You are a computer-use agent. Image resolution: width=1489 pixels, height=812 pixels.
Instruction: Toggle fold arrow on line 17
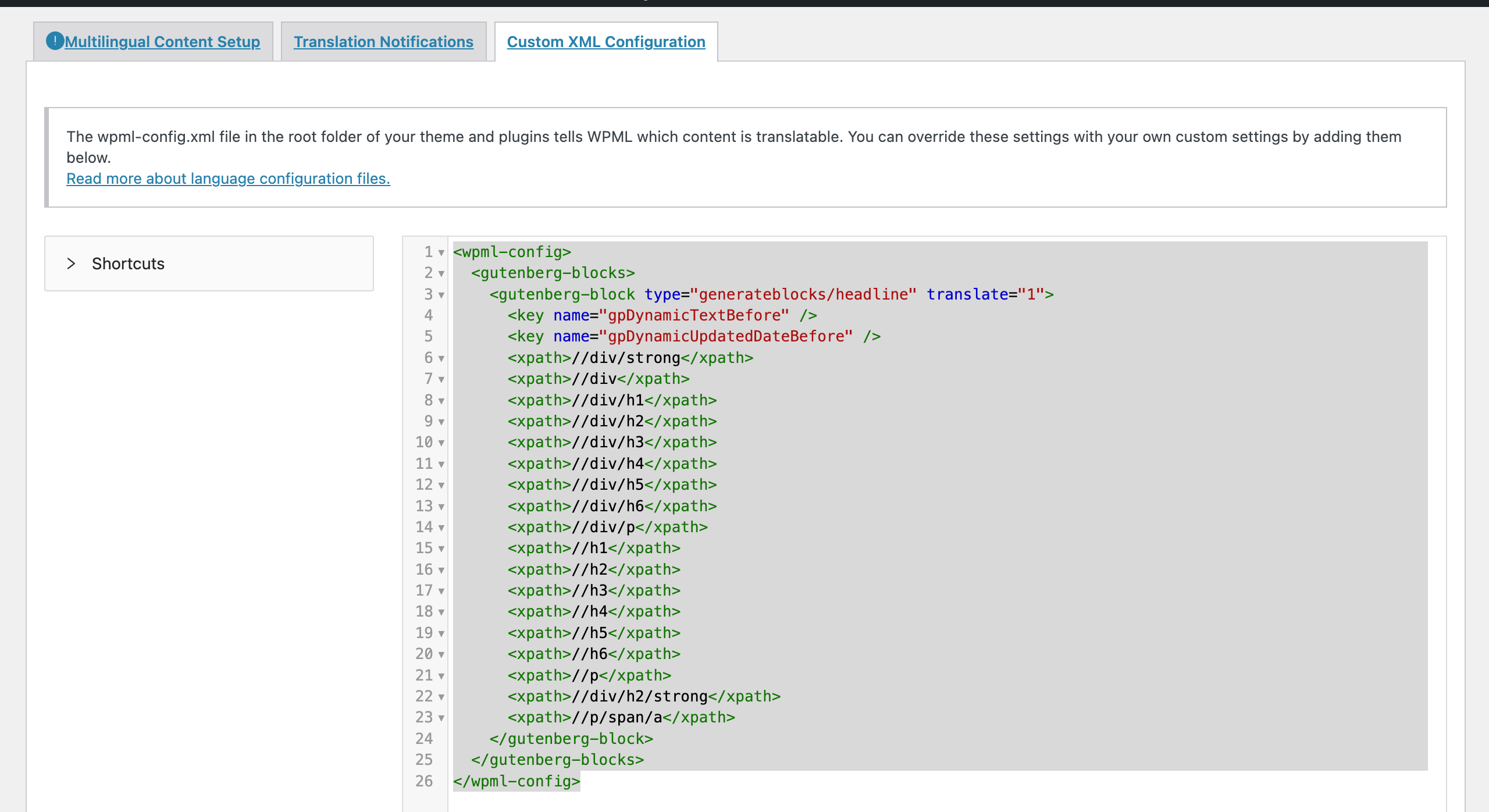[441, 591]
